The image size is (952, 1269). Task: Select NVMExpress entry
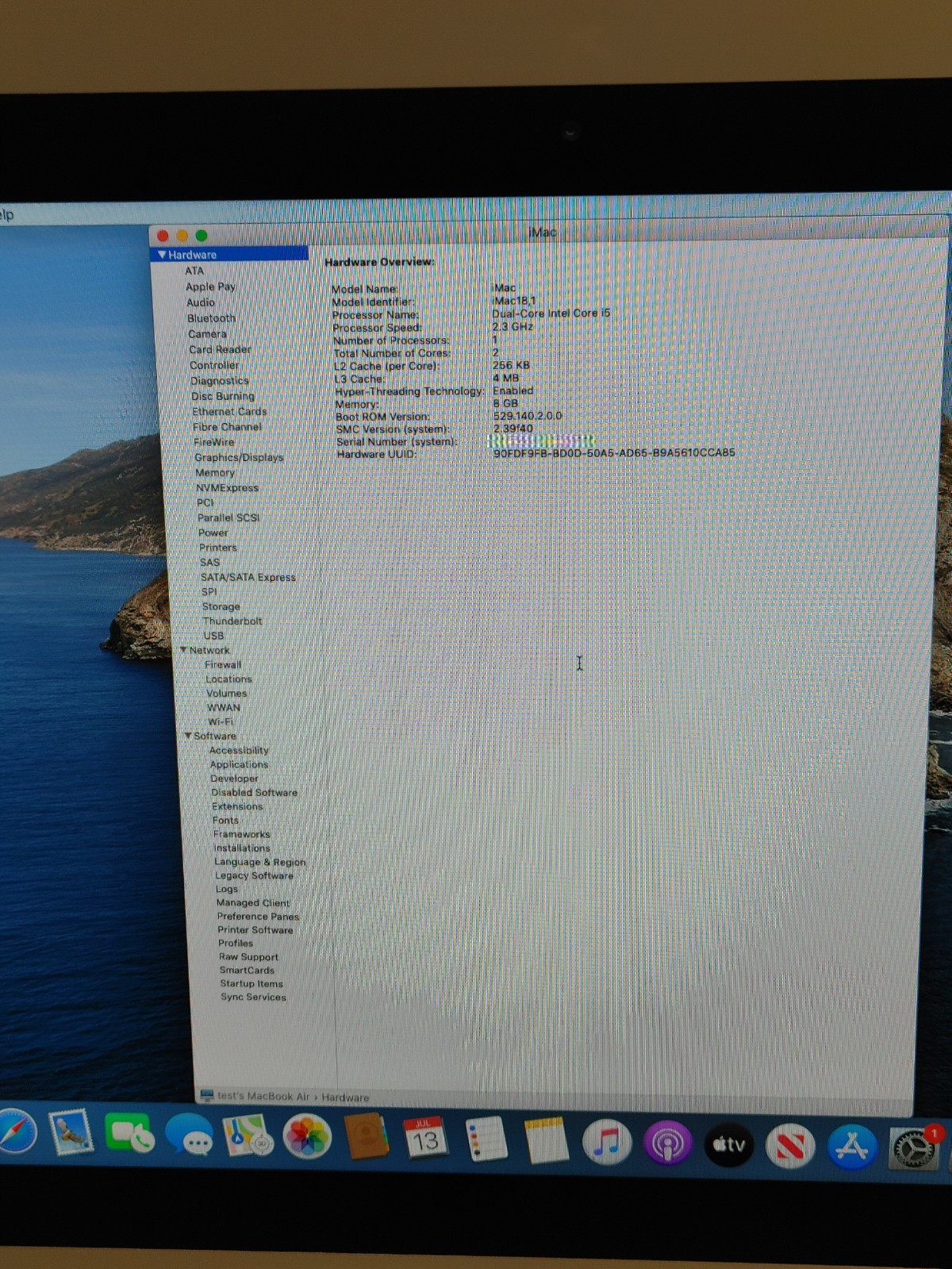227,487
